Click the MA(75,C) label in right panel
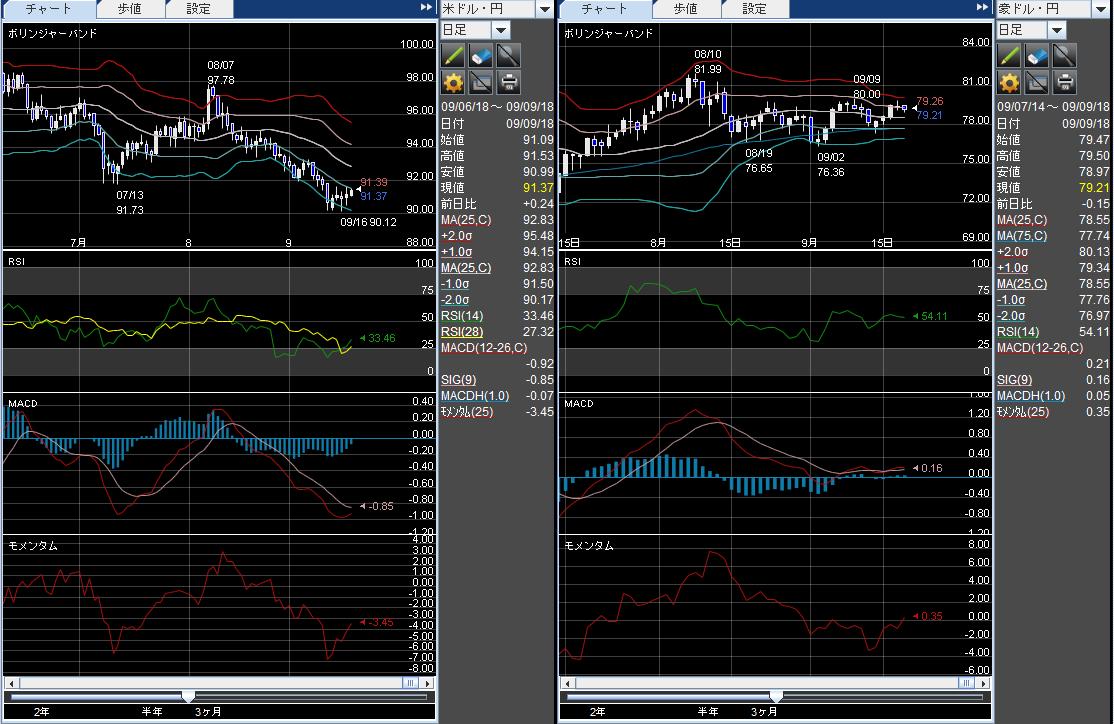The height and width of the screenshot is (724, 1114). pos(1022,235)
